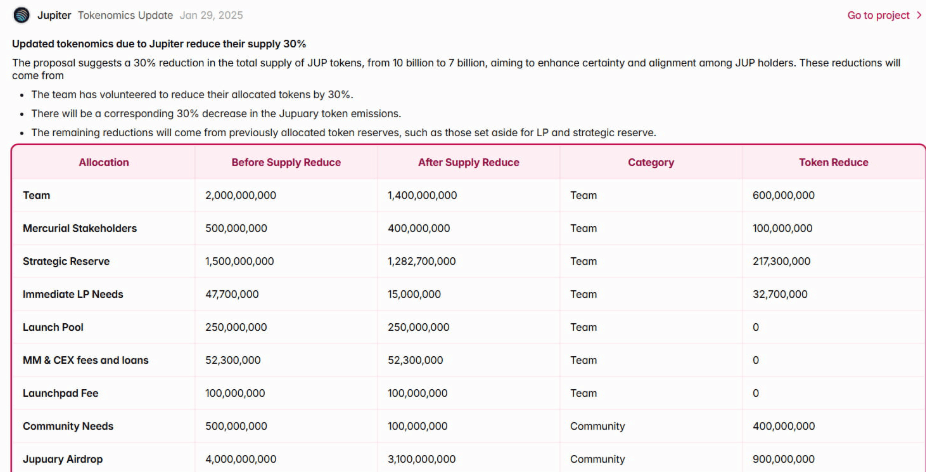926x472 pixels.
Task: Click the Strategic Reserve row label
Action: pos(66,261)
